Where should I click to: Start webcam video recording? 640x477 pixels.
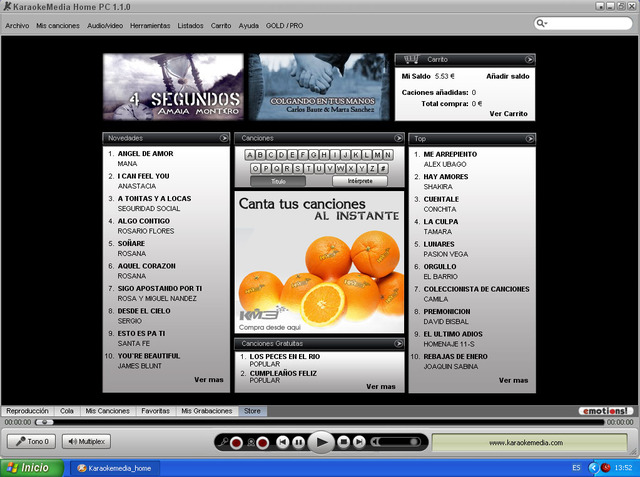tap(263, 442)
